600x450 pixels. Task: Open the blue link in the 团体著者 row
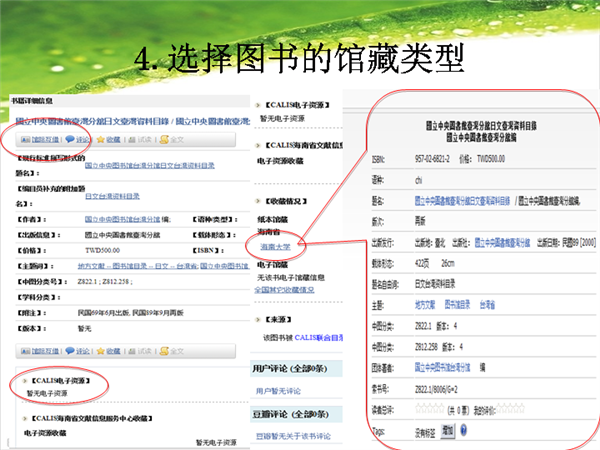coord(443,368)
